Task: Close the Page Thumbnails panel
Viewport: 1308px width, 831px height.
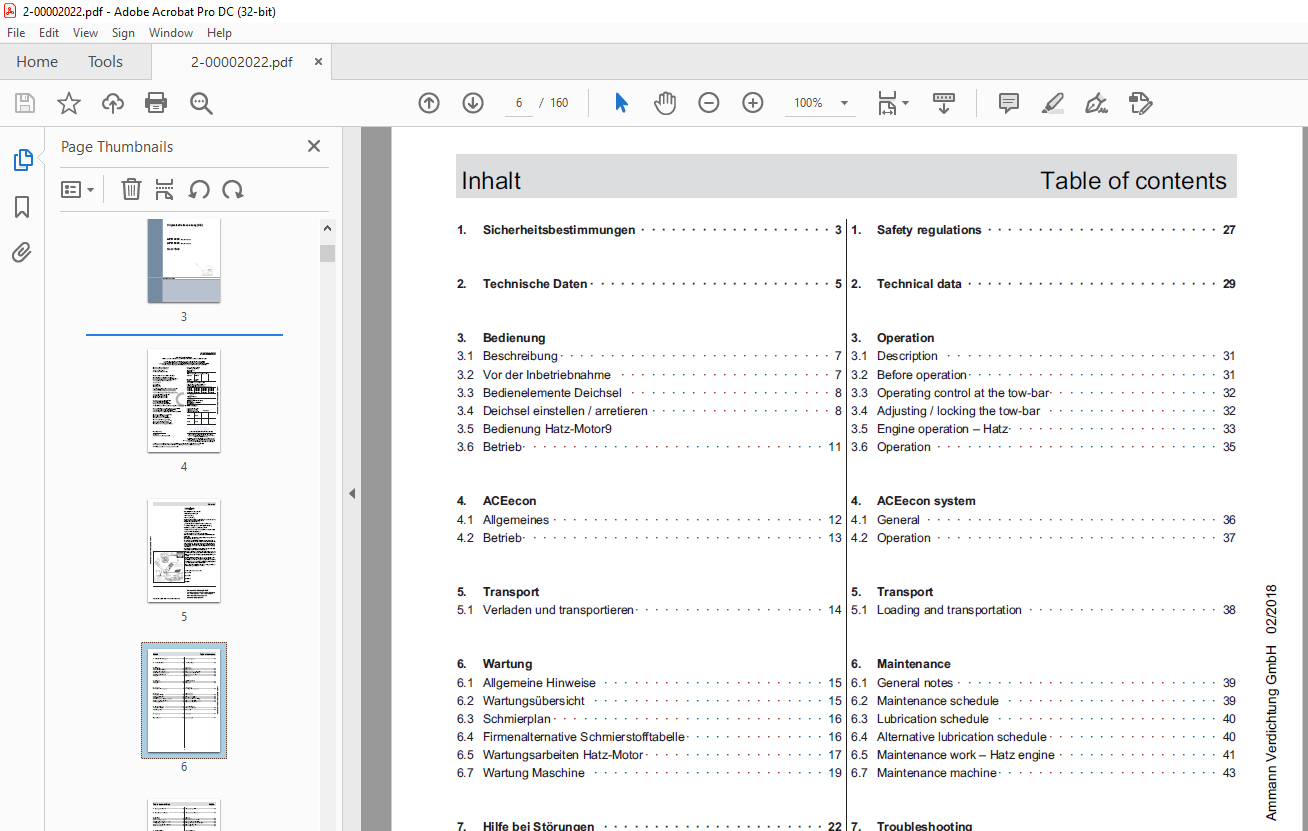Action: tap(314, 146)
